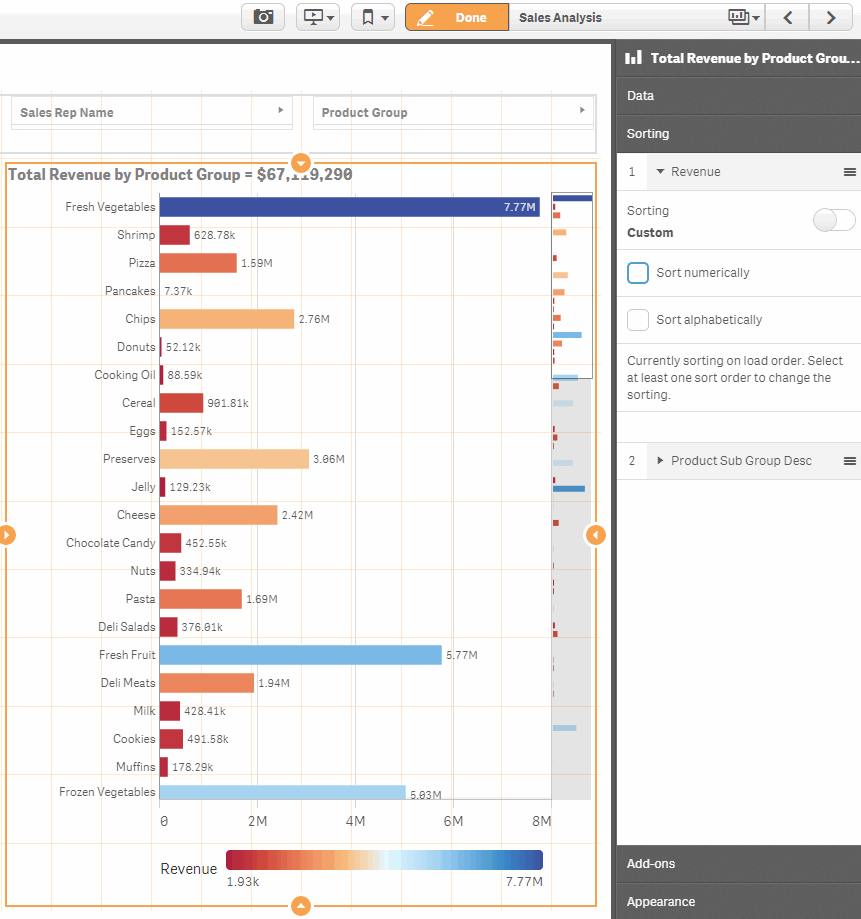Take a snapshot with the camera icon
The width and height of the screenshot is (861, 919).
262,17
